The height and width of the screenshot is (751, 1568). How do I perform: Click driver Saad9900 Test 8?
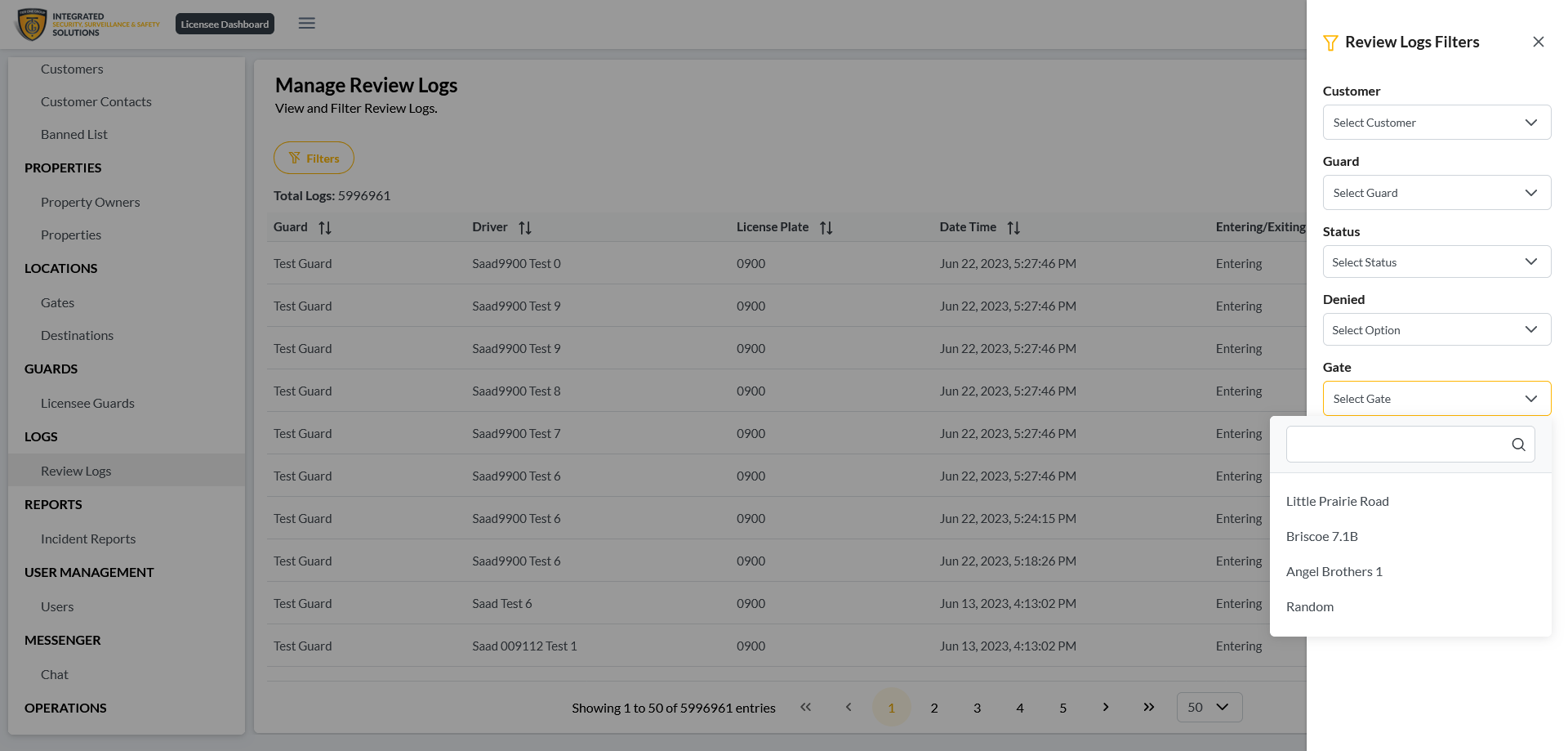point(516,391)
